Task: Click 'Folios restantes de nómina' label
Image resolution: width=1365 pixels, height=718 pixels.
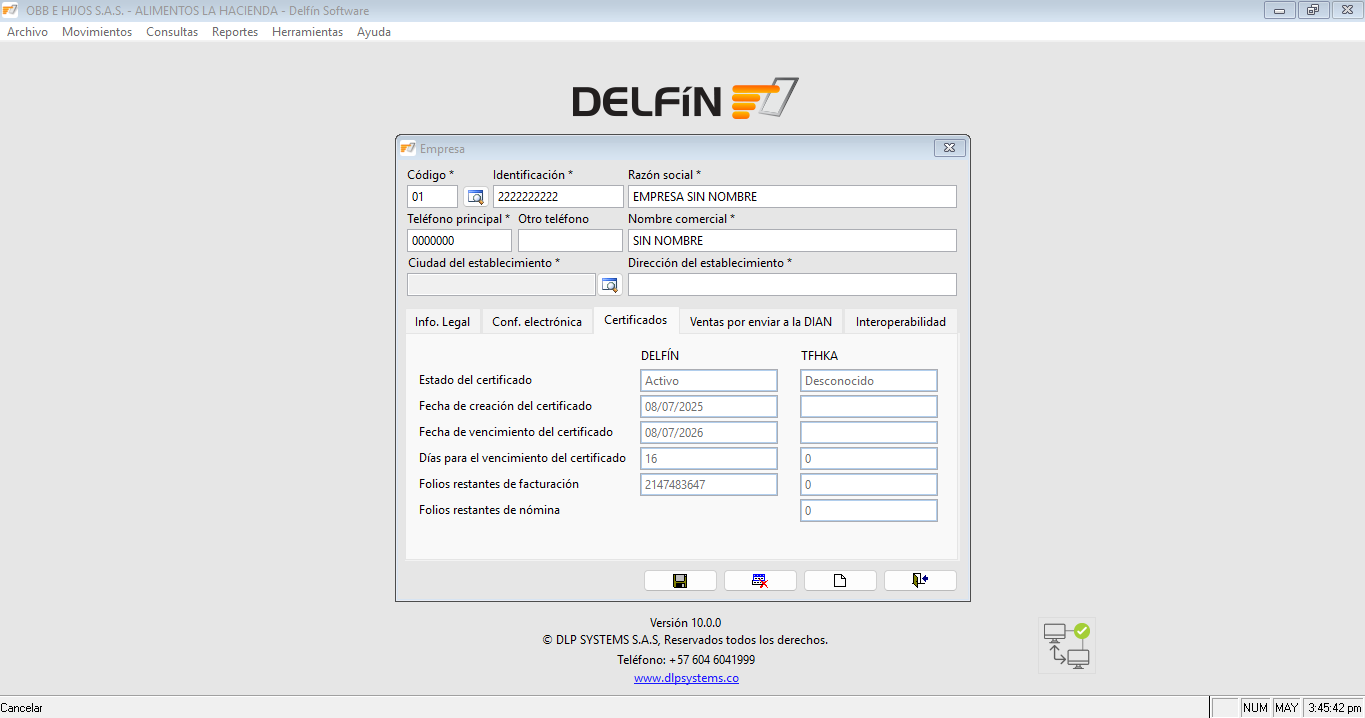Action: pyautogui.click(x=489, y=510)
